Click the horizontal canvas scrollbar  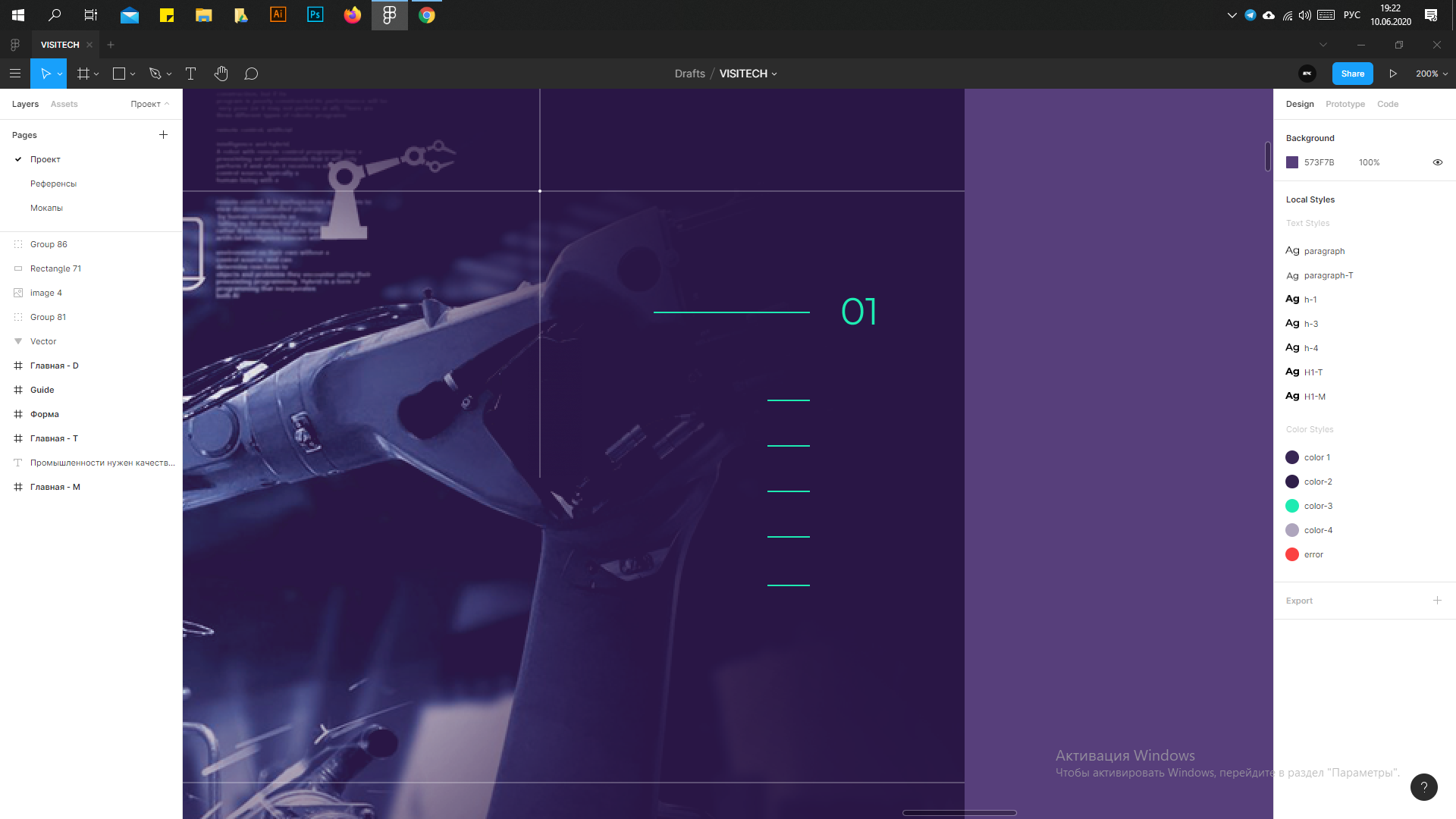click(959, 813)
